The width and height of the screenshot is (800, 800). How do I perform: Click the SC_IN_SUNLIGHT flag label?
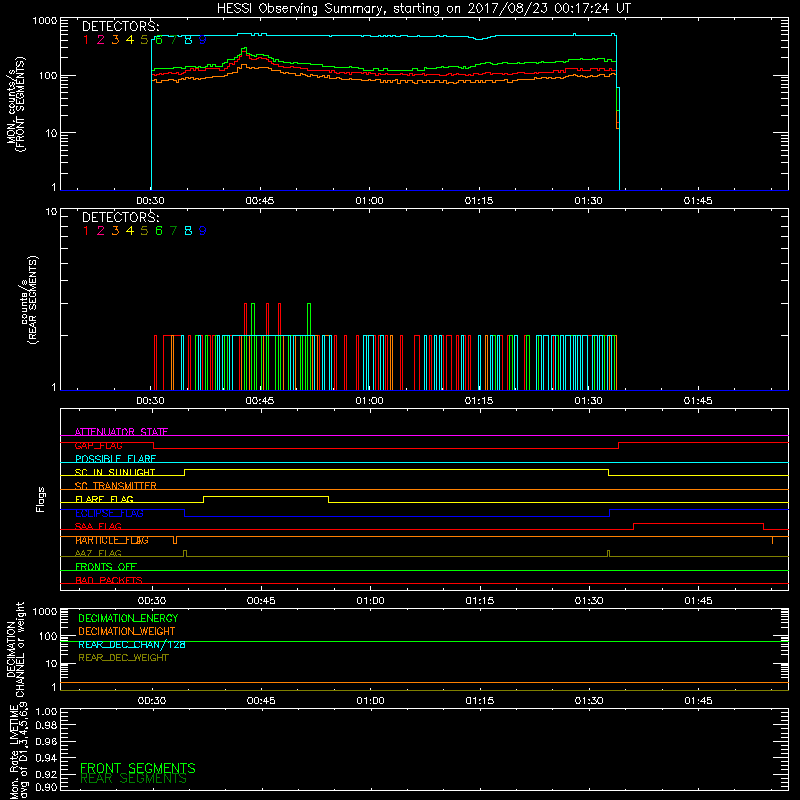(115, 472)
